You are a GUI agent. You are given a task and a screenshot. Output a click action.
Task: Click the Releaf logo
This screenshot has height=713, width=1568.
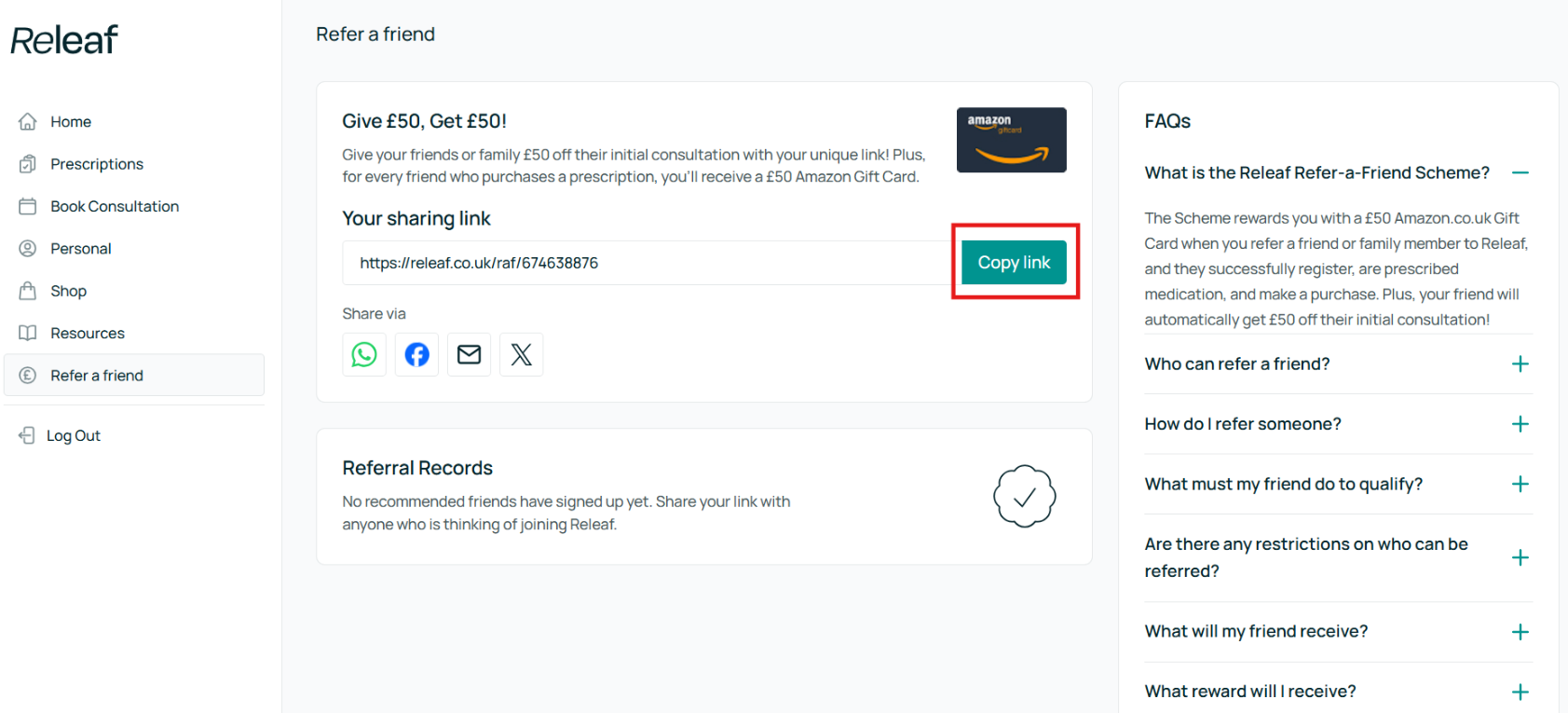tap(64, 40)
